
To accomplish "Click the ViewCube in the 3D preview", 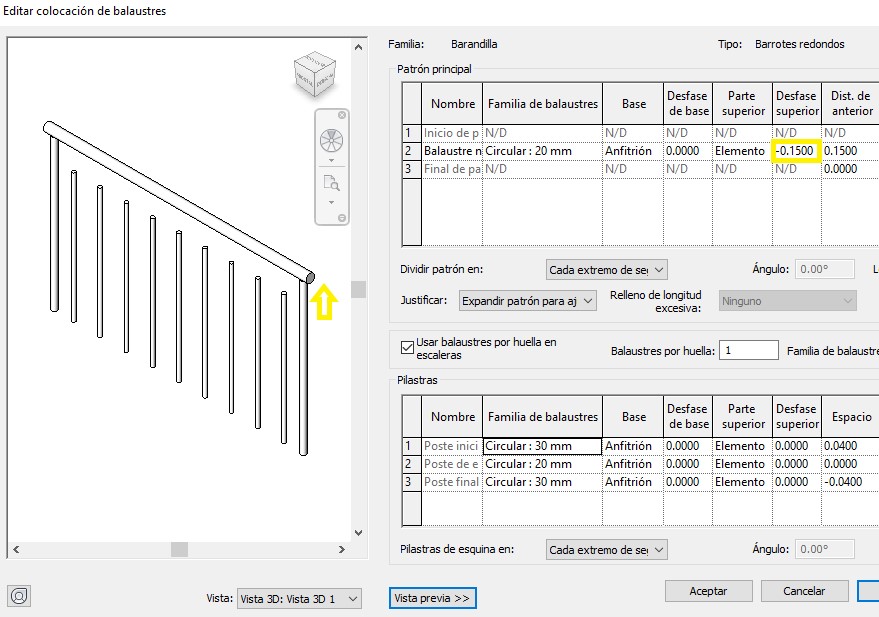I will click(314, 77).
